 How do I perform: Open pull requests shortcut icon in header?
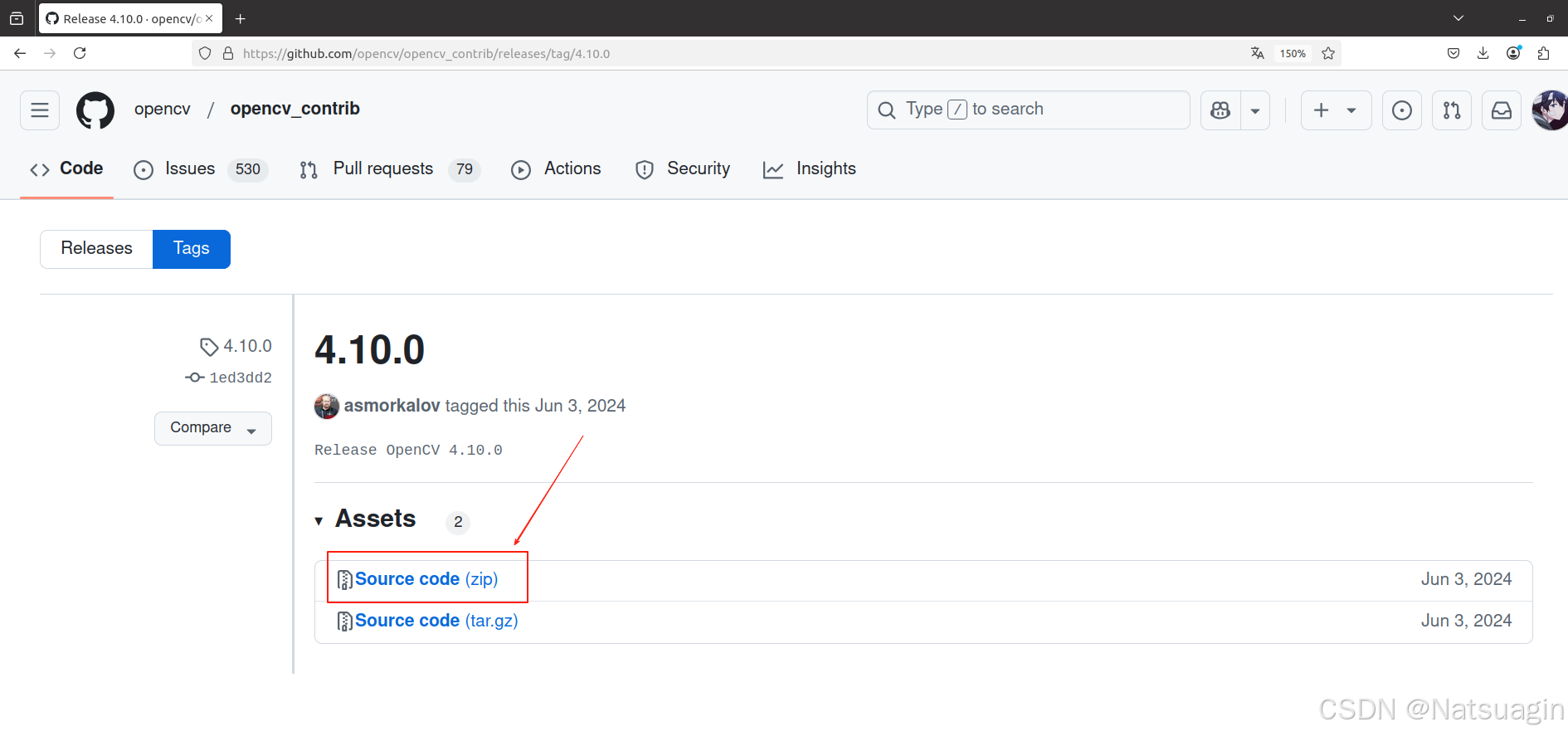tap(1452, 110)
